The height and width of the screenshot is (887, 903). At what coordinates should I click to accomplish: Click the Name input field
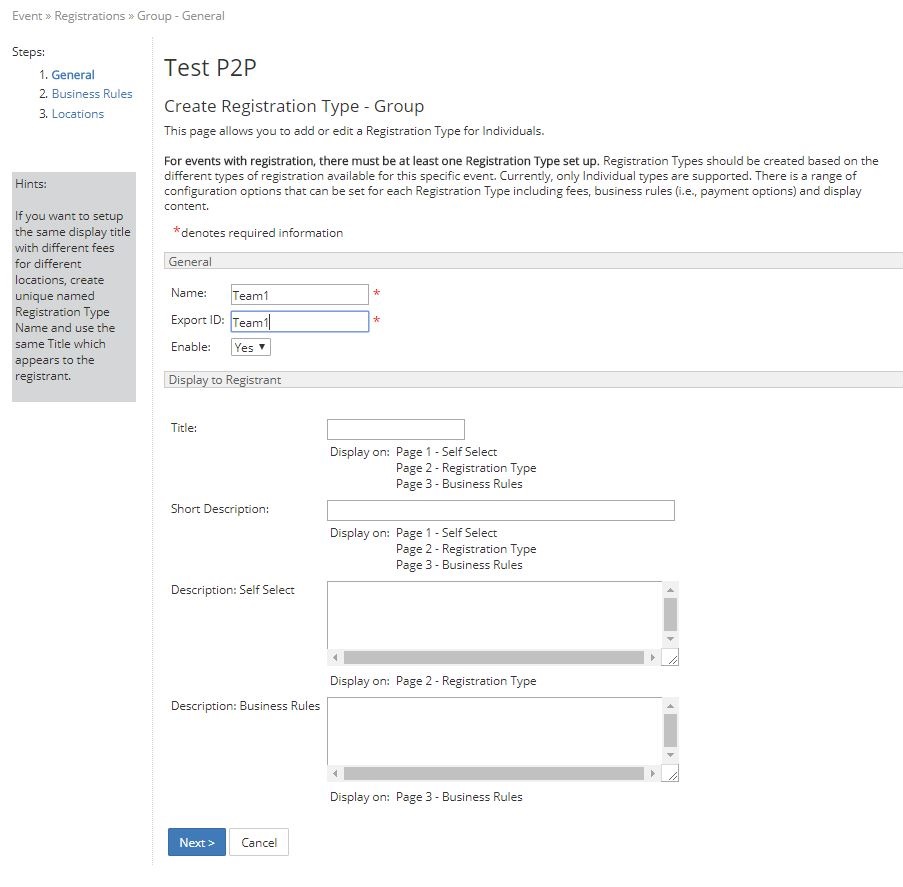(299, 295)
